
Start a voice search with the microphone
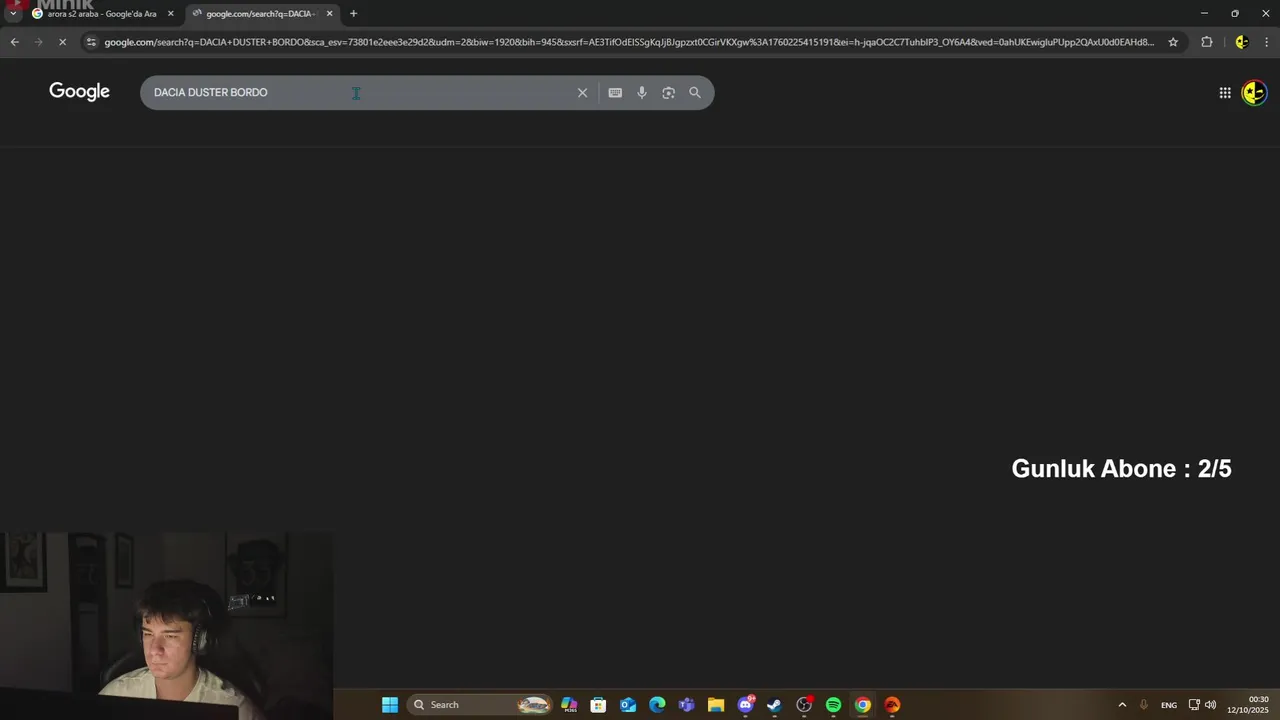pos(642,93)
